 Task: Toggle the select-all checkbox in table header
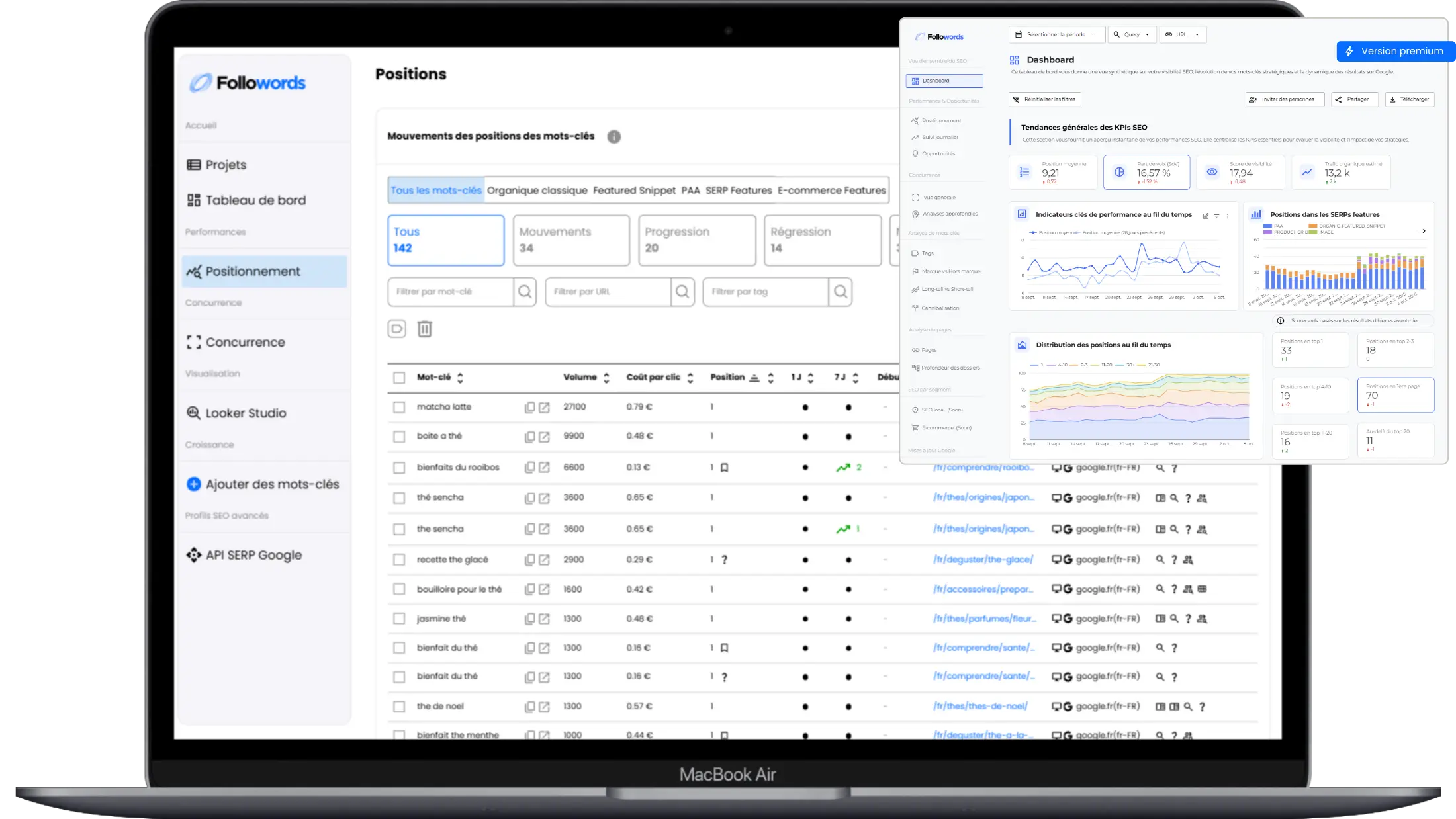(399, 378)
